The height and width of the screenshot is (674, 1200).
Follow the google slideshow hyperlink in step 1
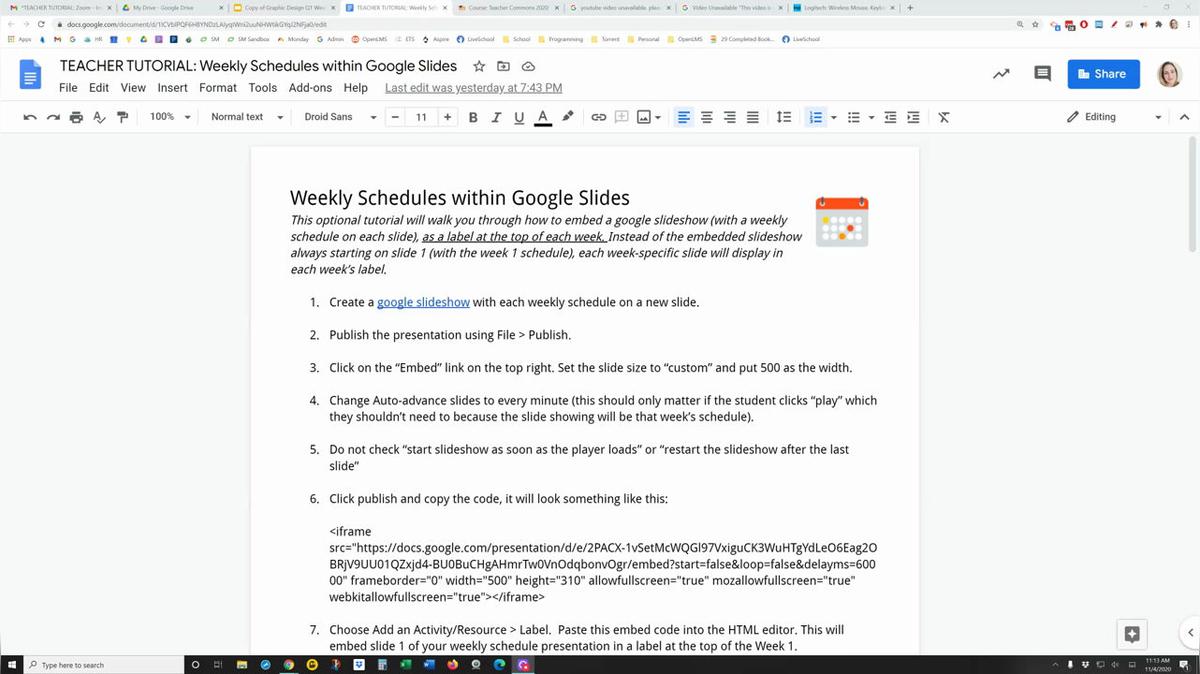[x=423, y=302]
